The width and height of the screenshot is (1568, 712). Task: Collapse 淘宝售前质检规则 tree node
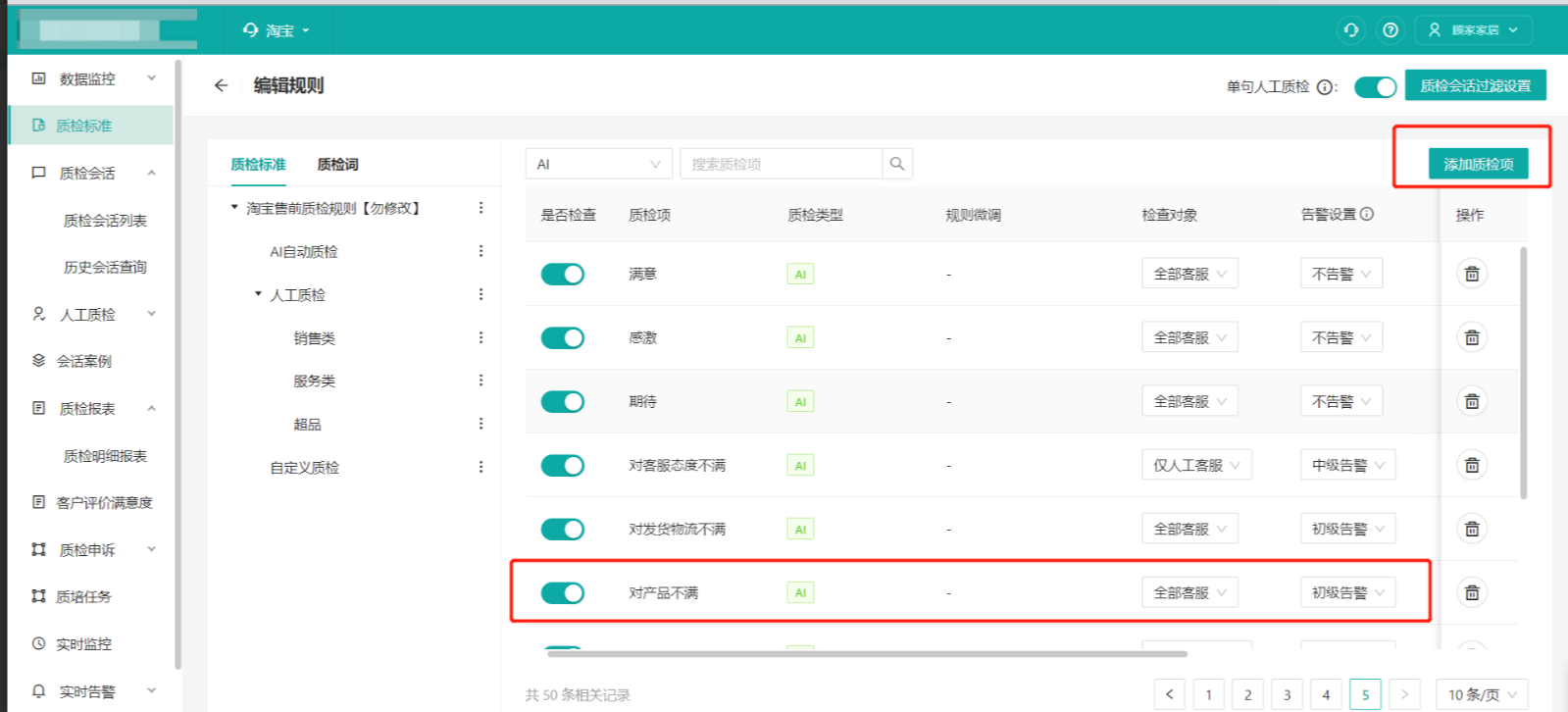234,208
